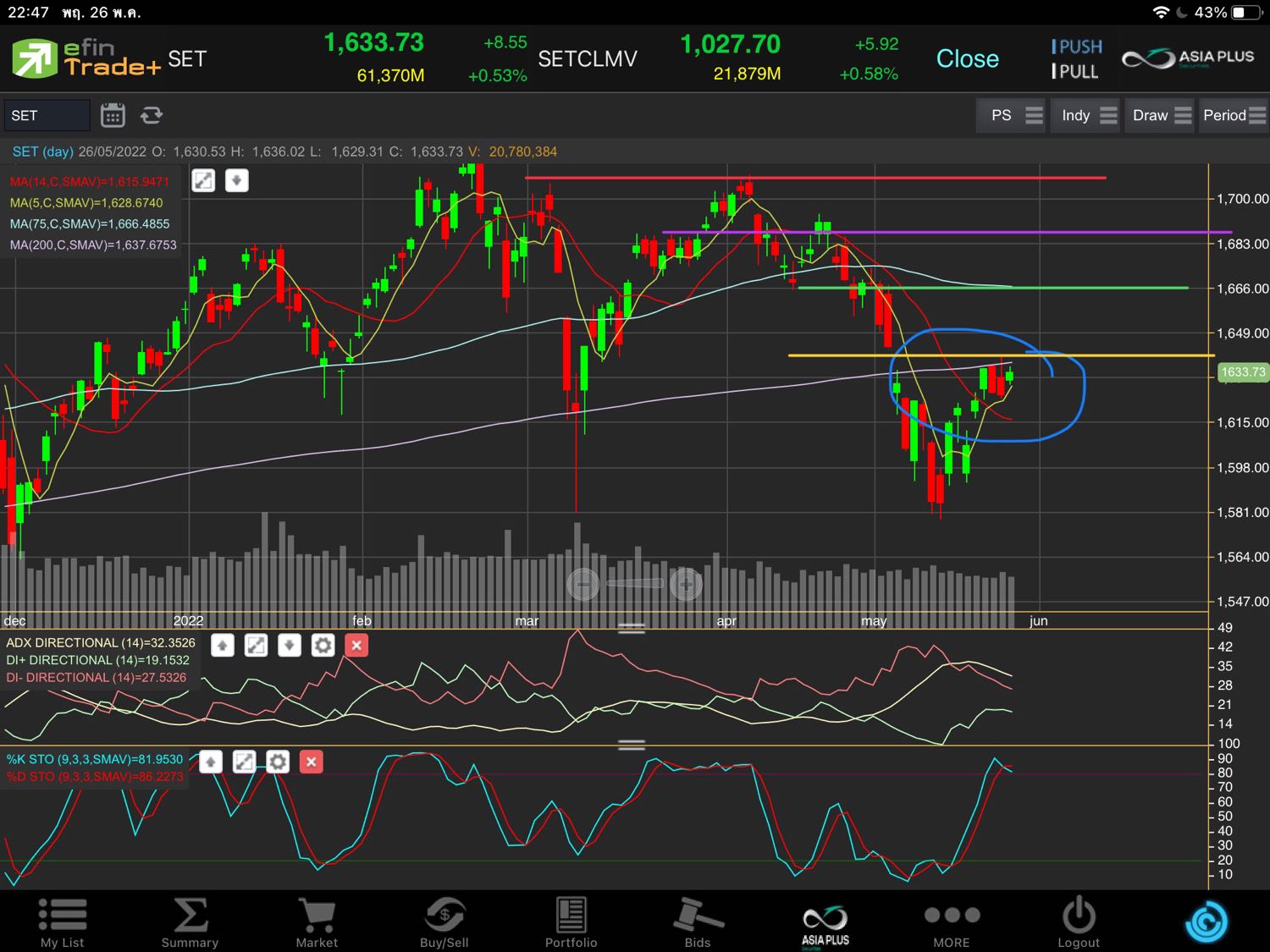Open the calendar date picker icon
Viewport: 1270px width, 952px height.
pyautogui.click(x=113, y=115)
